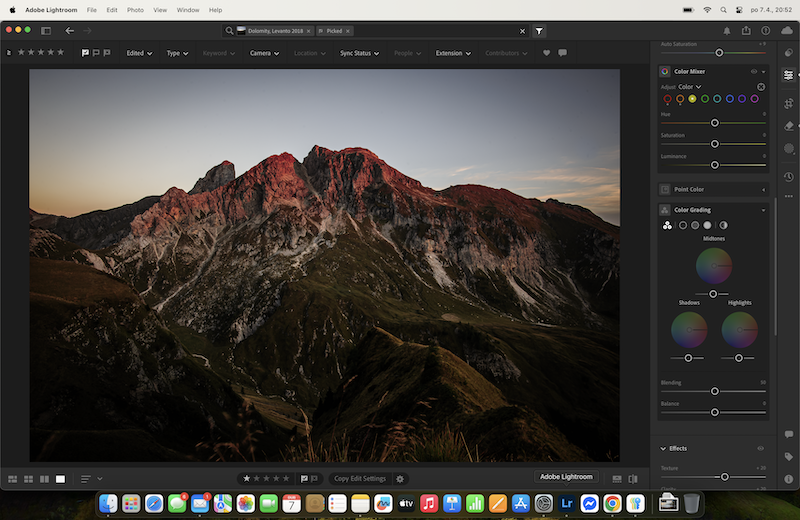Open the Photo menu
800x520 pixels.
(x=135, y=10)
